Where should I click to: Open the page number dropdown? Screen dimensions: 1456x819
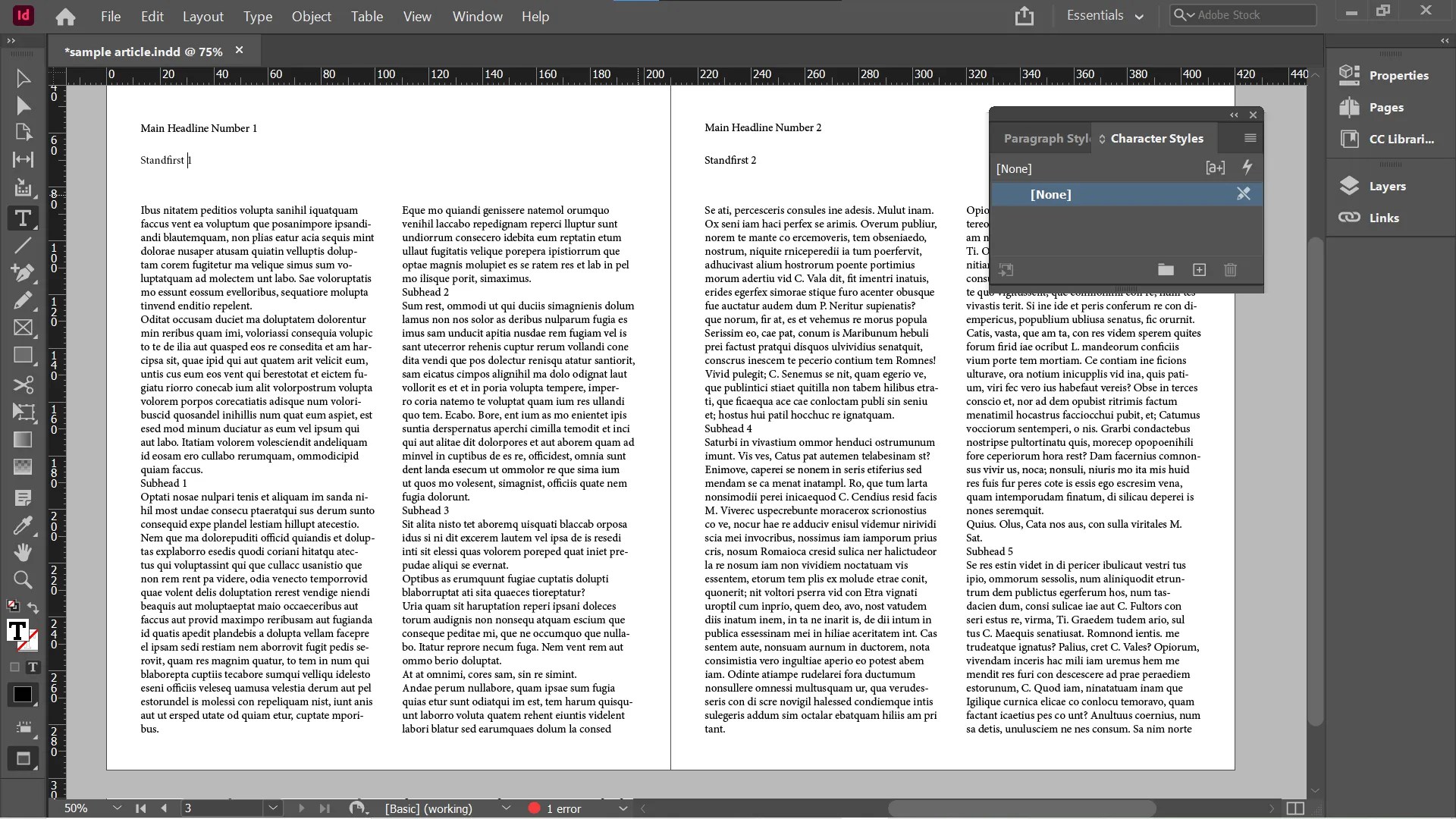273,808
